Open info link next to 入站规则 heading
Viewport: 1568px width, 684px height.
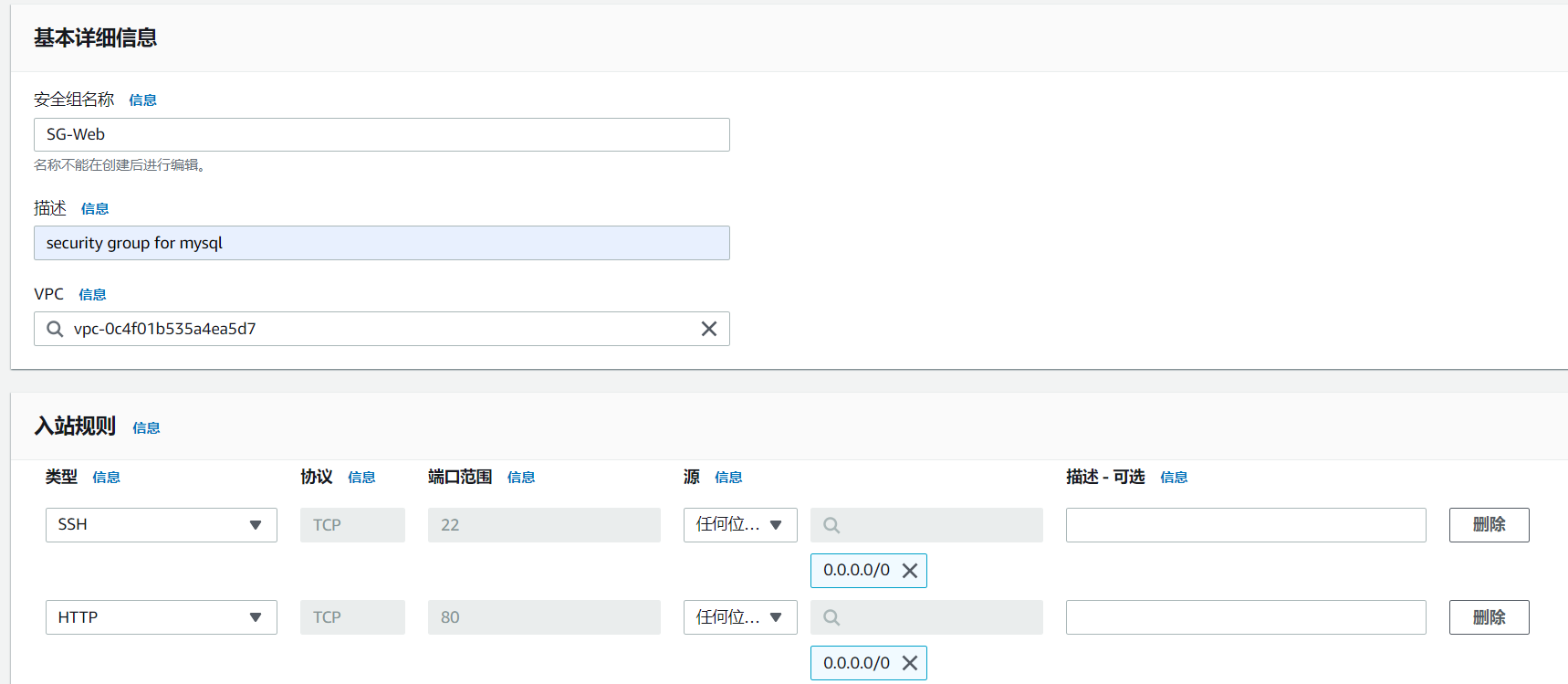click(146, 428)
